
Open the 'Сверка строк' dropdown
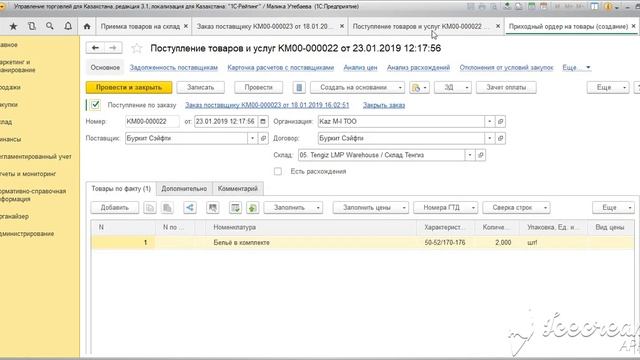tap(516, 208)
